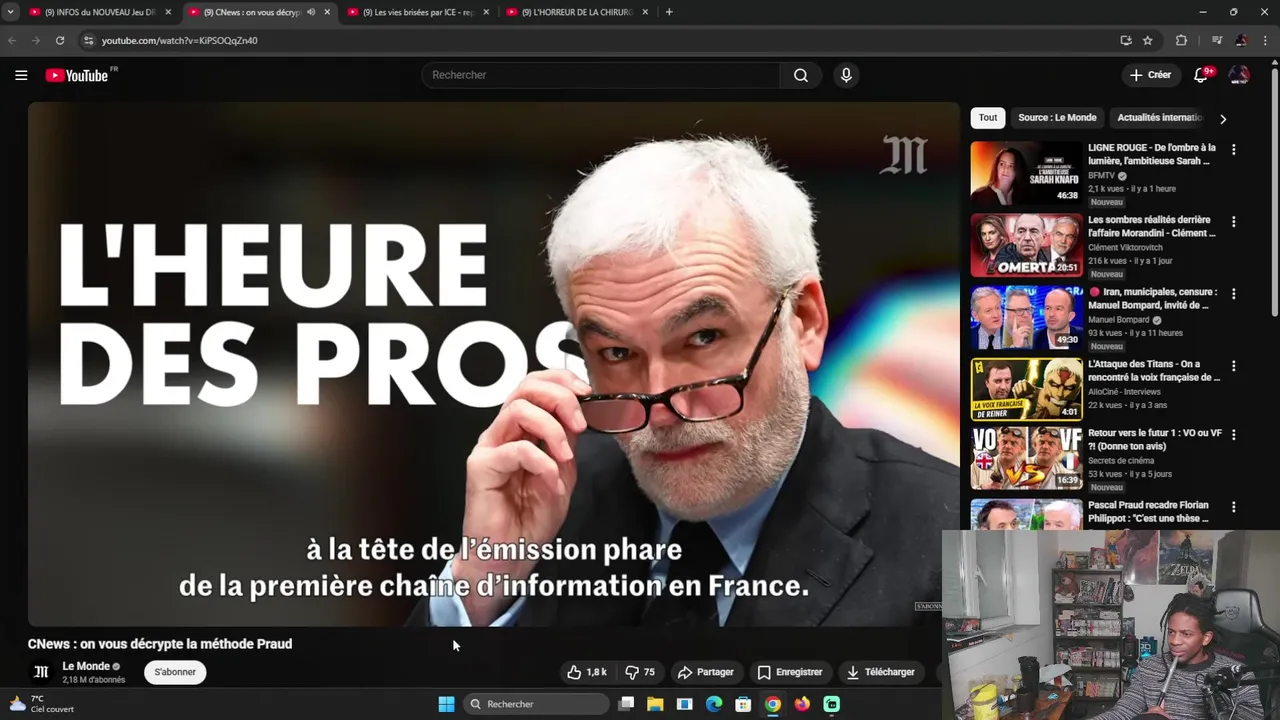Open options menu for Retour vers le futur video
The image size is (1280, 720).
click(1233, 435)
